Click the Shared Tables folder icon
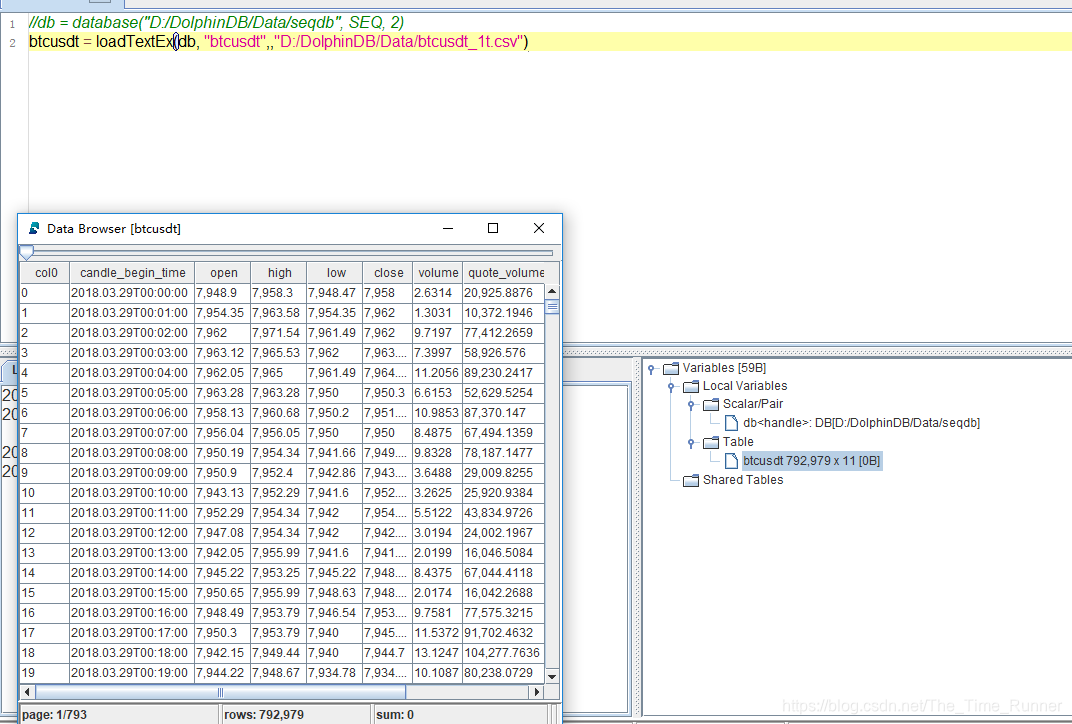The image size is (1072, 724). click(691, 480)
